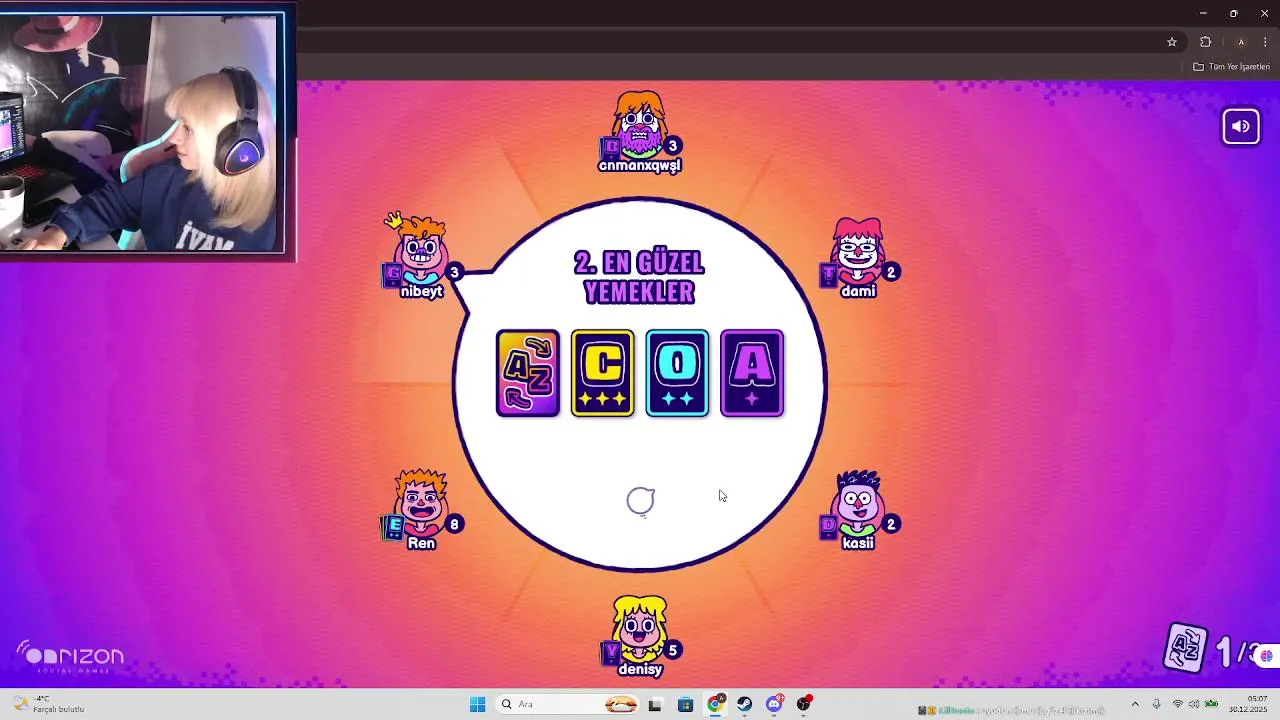
Task: Open the Windows Start menu
Action: 477,704
